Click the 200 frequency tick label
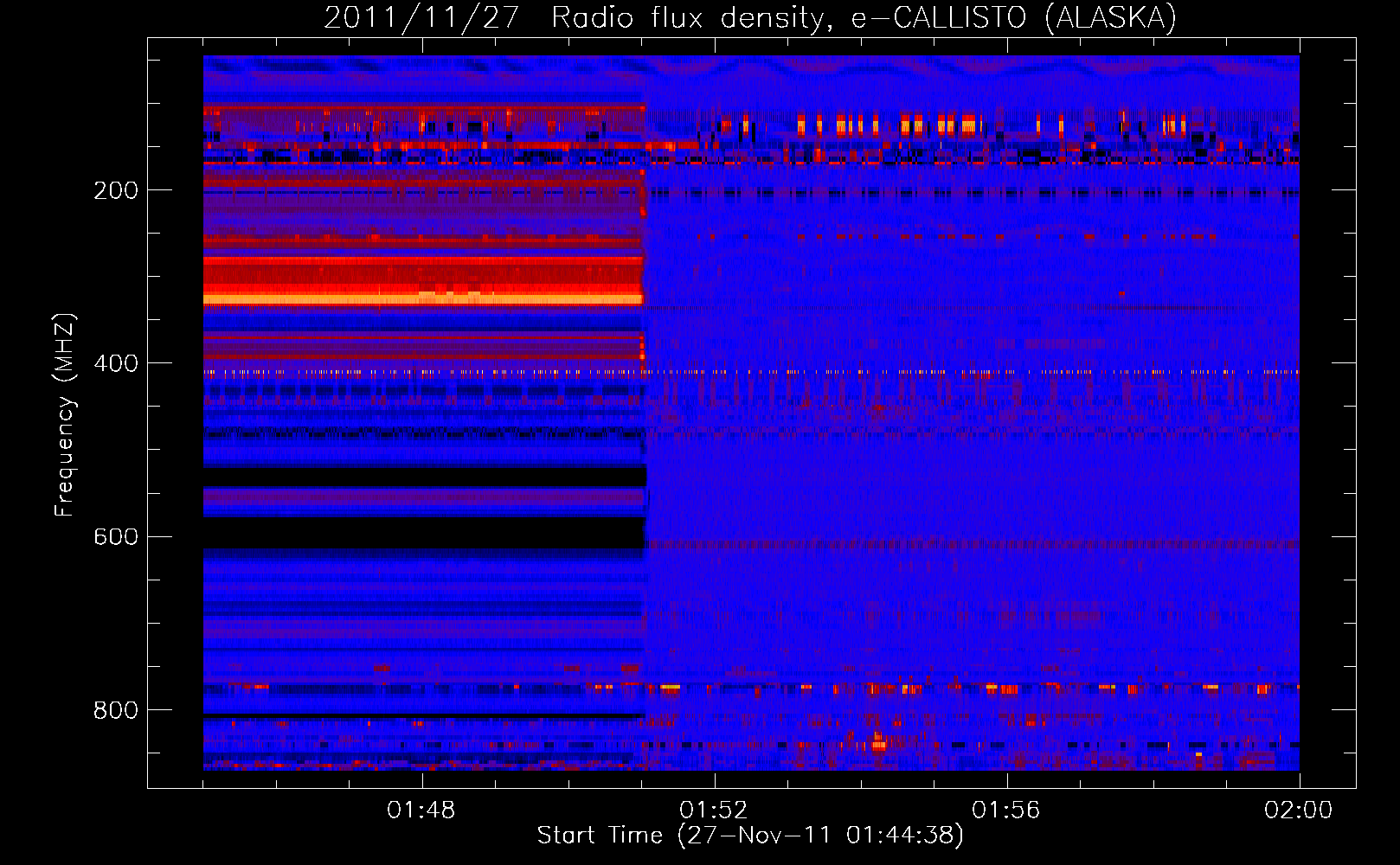Image resolution: width=1400 pixels, height=865 pixels. pyautogui.click(x=116, y=190)
